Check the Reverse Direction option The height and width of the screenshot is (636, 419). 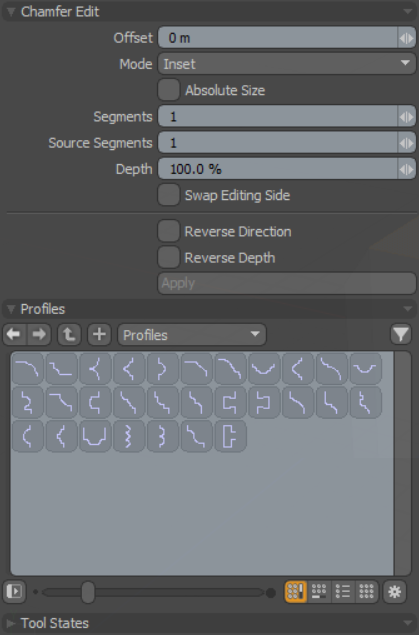[x=169, y=231]
